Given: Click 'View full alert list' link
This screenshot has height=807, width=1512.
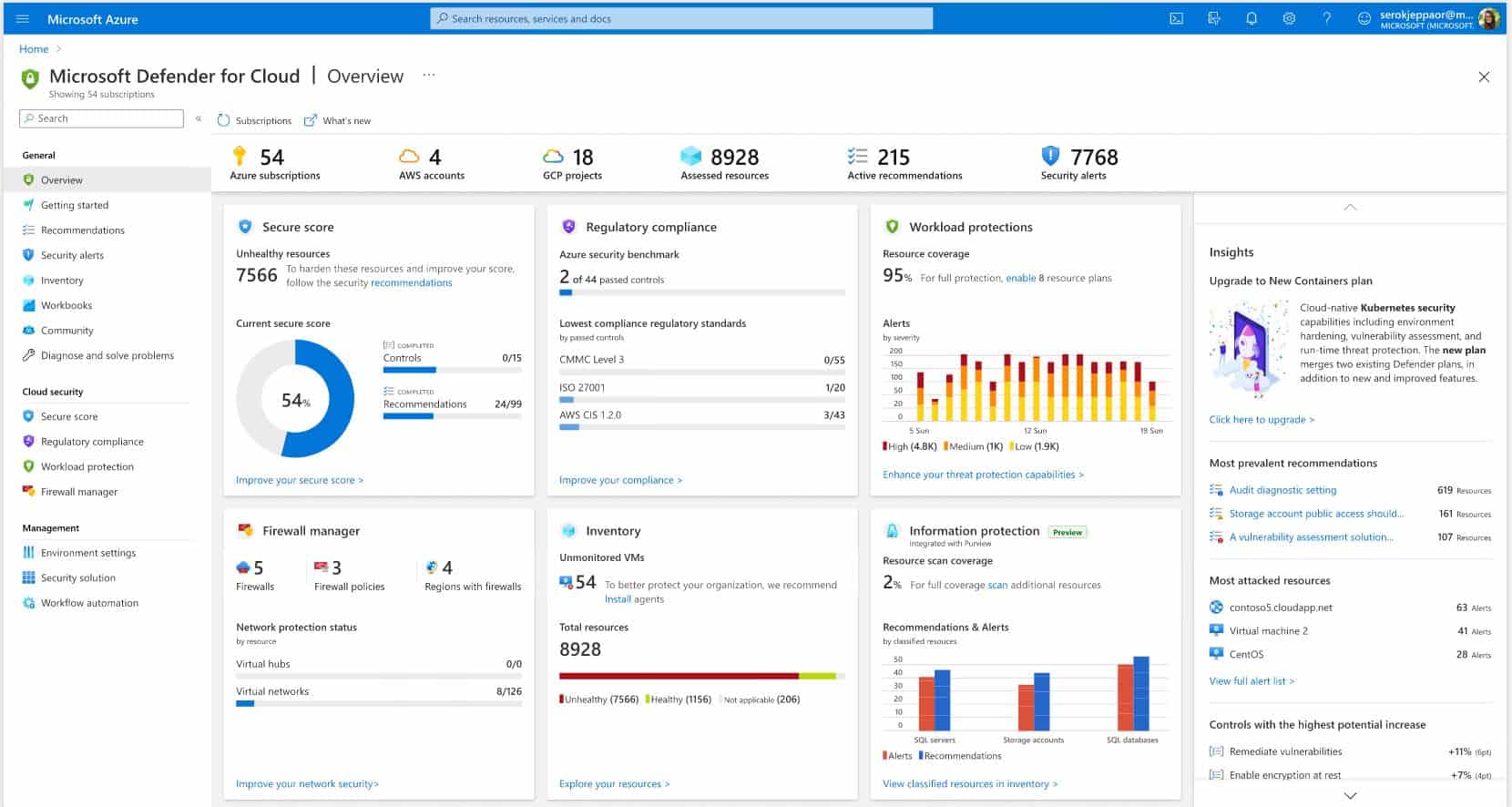Looking at the screenshot, I should pos(1251,681).
